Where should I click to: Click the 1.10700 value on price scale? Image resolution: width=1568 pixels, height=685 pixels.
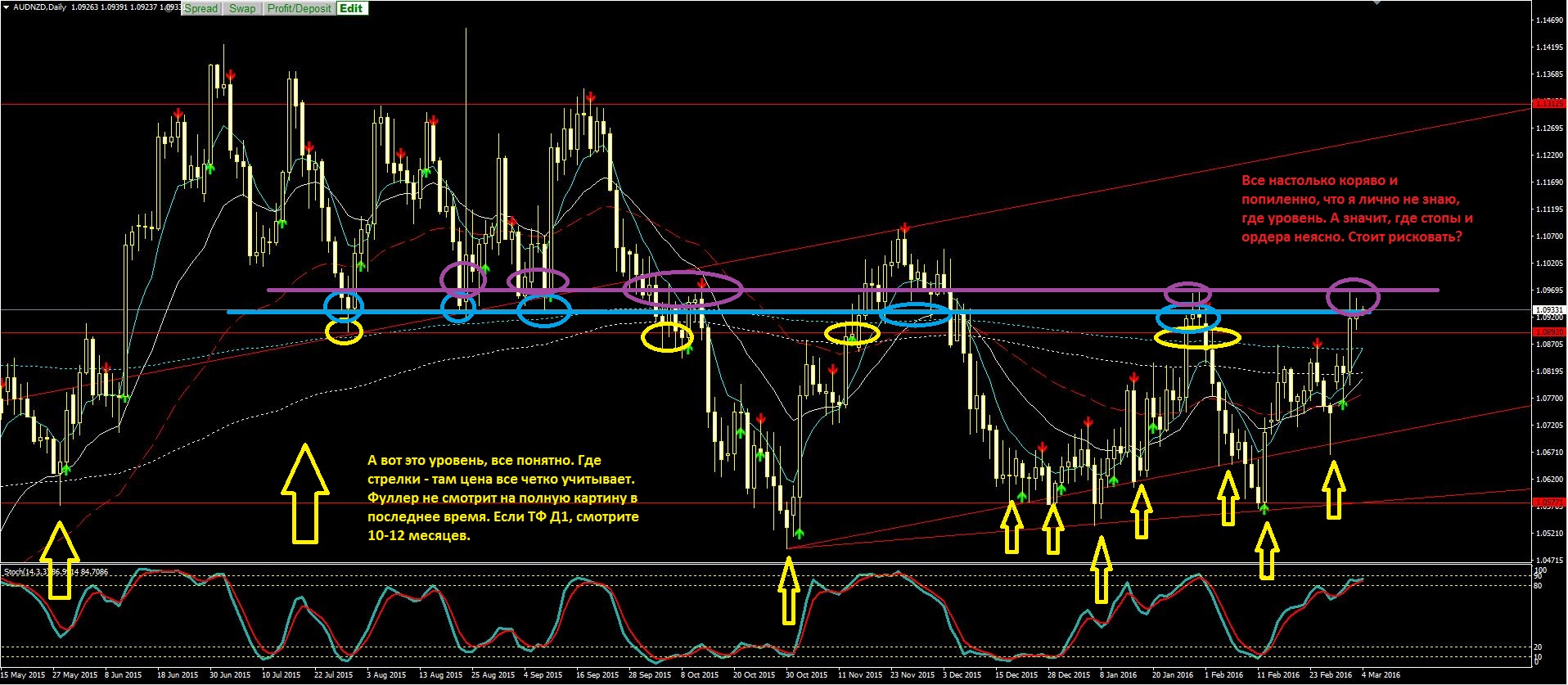click(x=1550, y=237)
